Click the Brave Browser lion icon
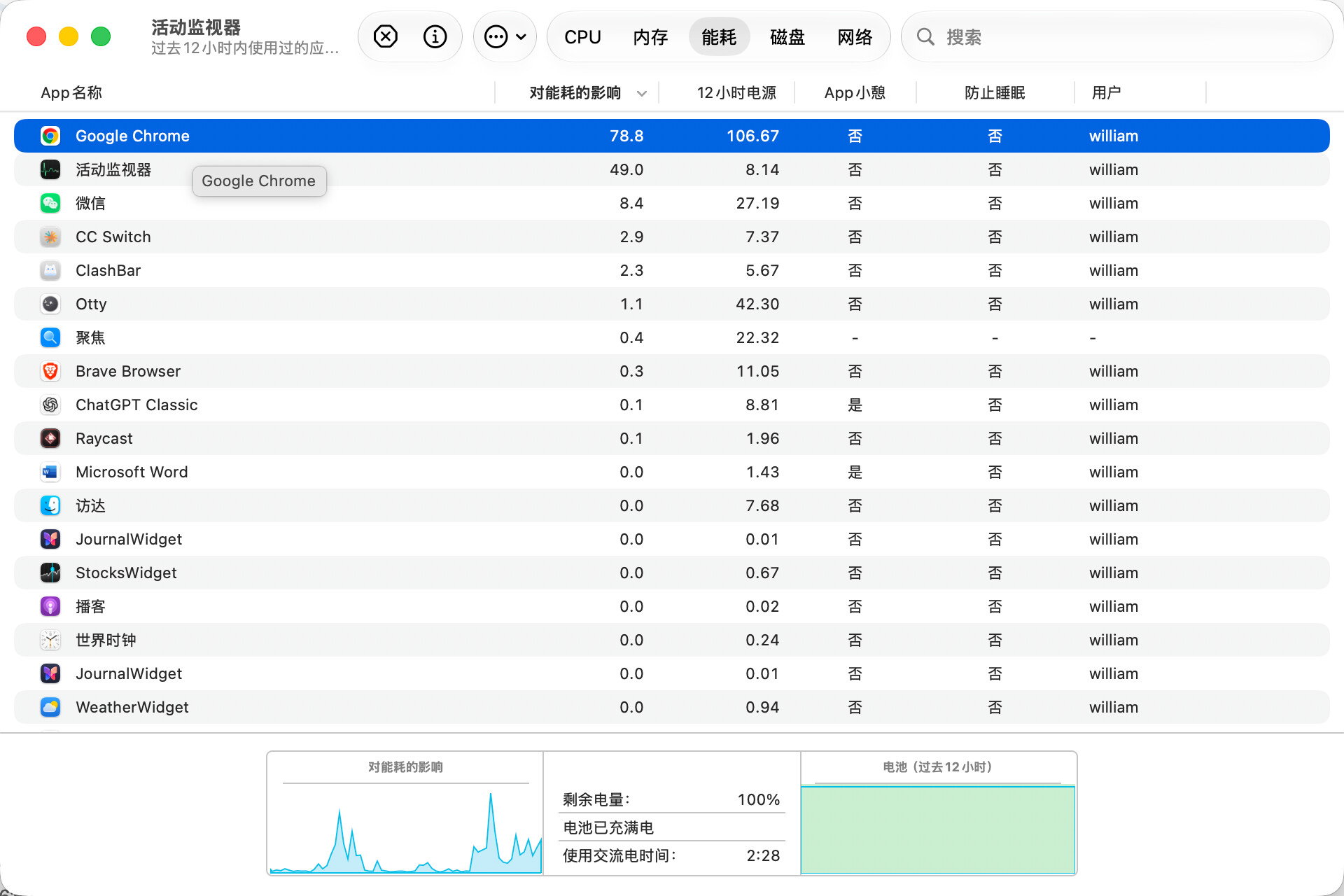 50,371
